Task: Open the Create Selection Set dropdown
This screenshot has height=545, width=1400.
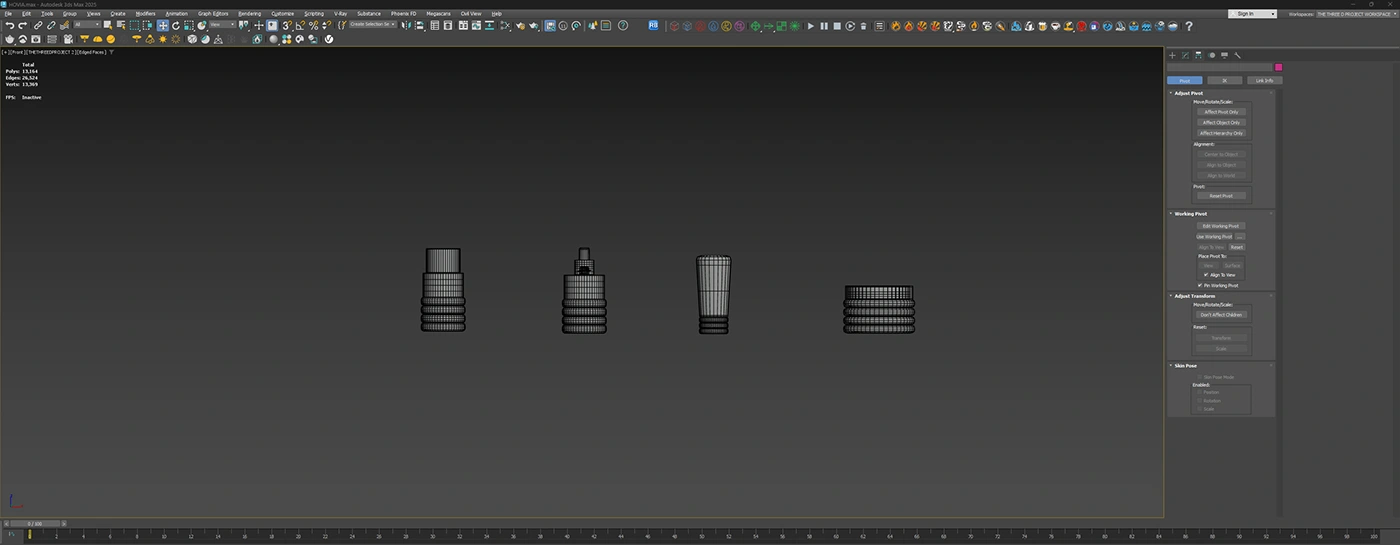Action: tap(373, 24)
